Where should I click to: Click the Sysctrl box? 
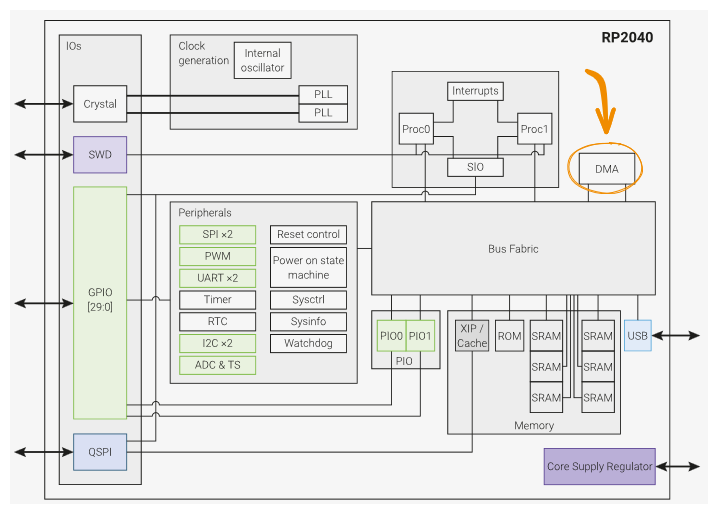(x=308, y=300)
